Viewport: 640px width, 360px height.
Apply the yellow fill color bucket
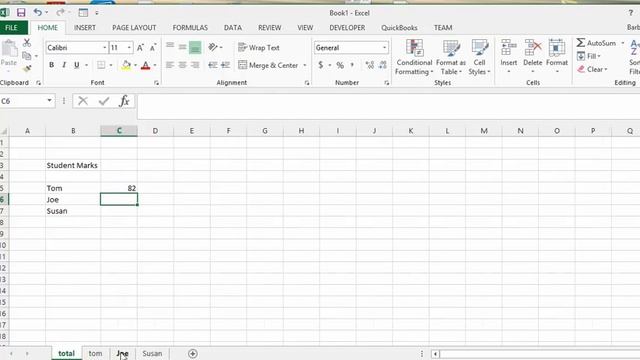click(x=126, y=65)
